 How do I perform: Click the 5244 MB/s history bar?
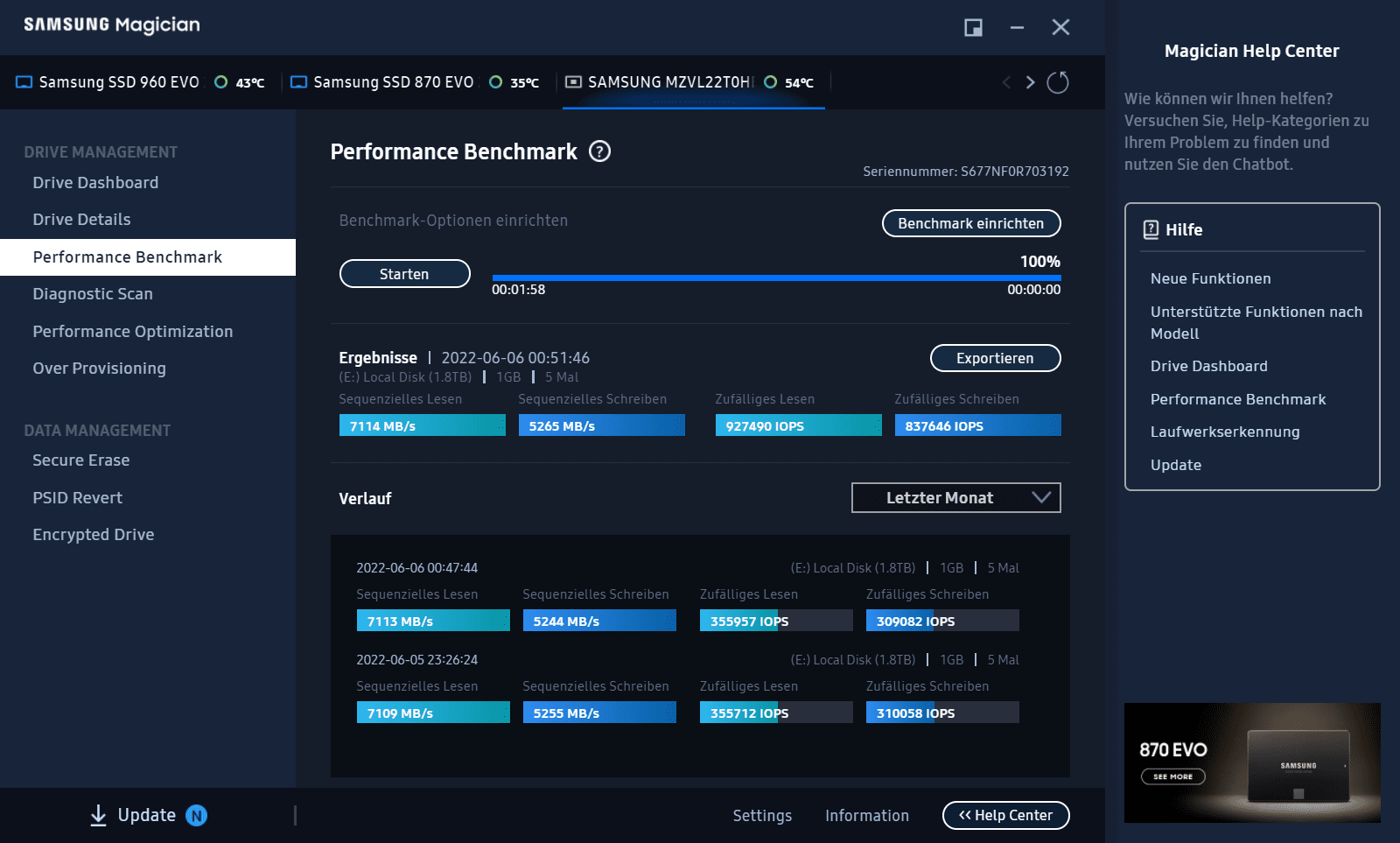point(599,621)
